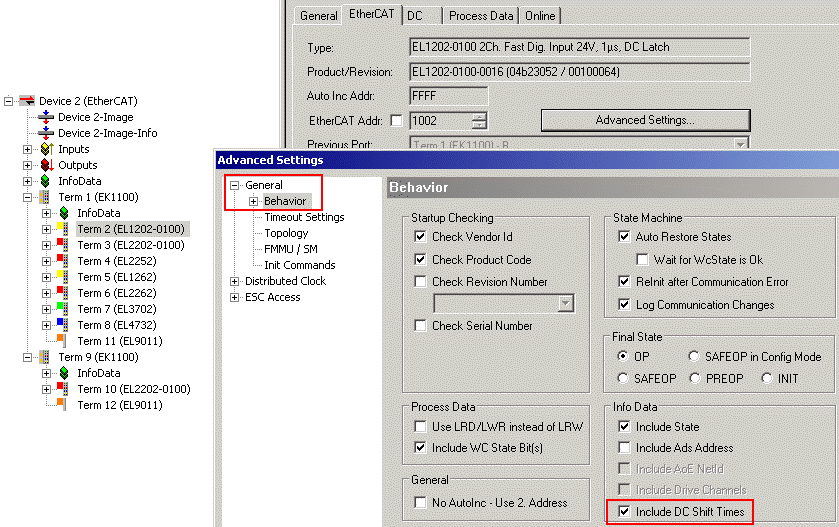Select OP final state radio button
Image resolution: width=839 pixels, height=527 pixels.
(x=623, y=356)
